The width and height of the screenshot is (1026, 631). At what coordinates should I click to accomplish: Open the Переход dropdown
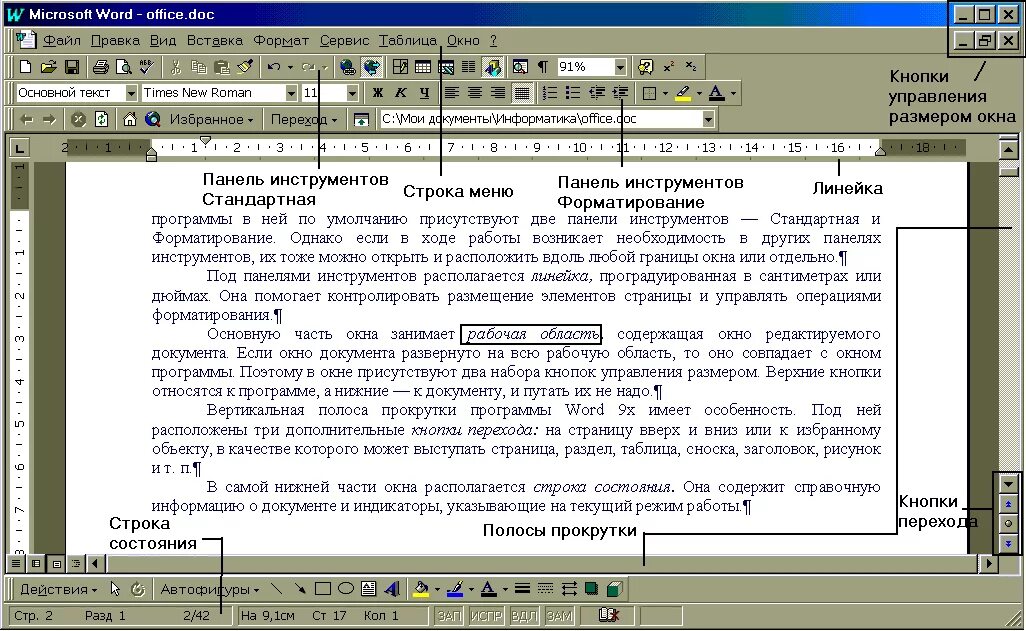coord(304,119)
